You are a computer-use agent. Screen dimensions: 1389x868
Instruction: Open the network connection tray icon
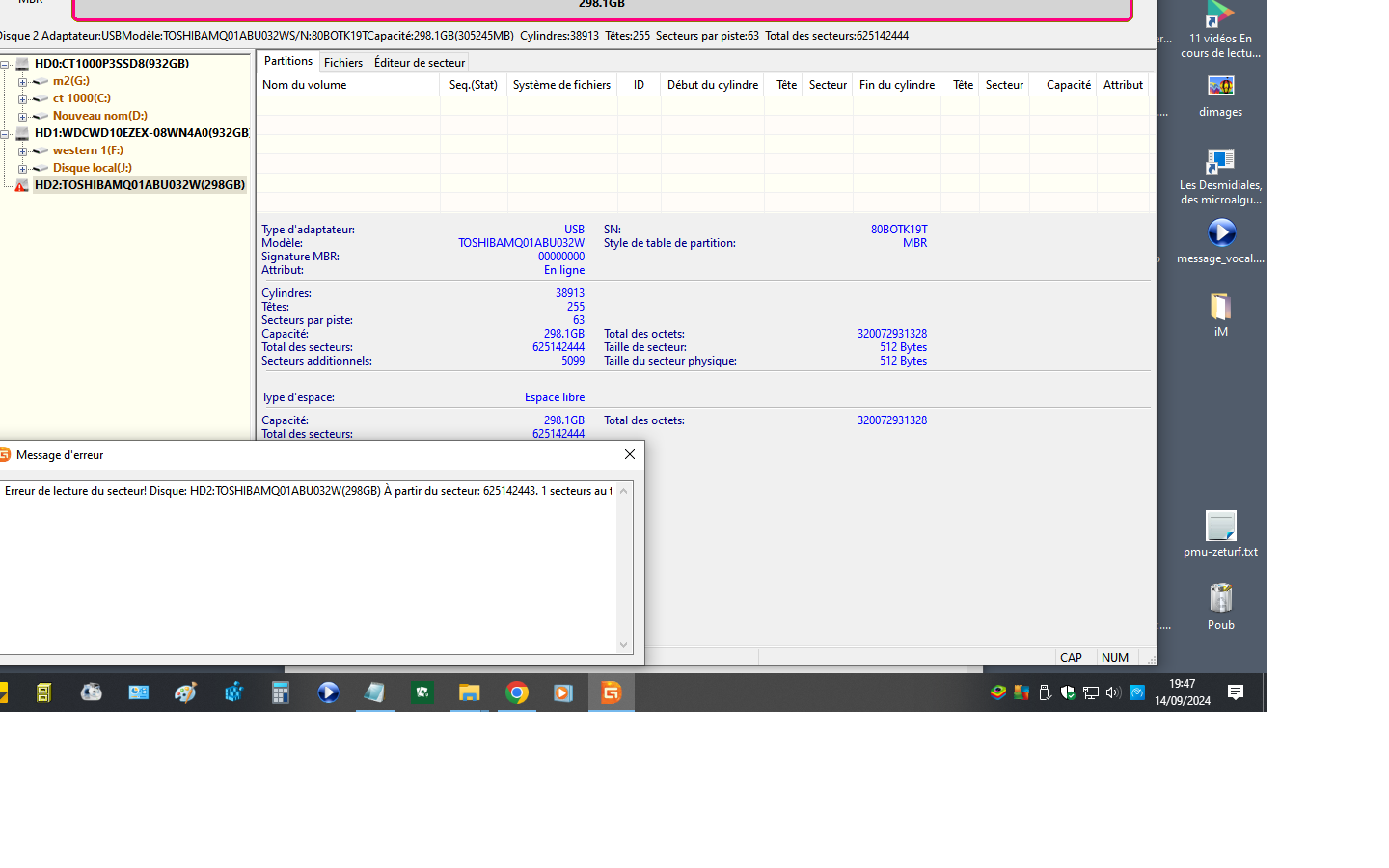pos(1091,692)
